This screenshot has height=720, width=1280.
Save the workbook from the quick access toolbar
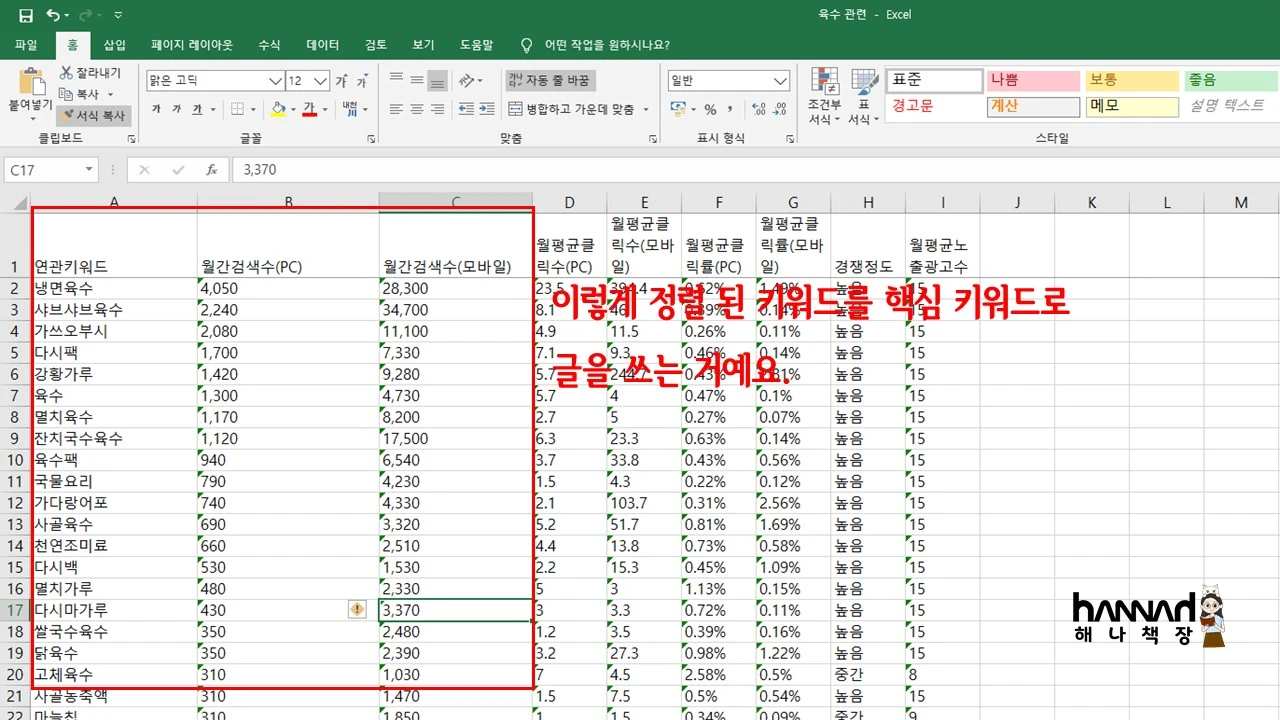click(x=26, y=15)
